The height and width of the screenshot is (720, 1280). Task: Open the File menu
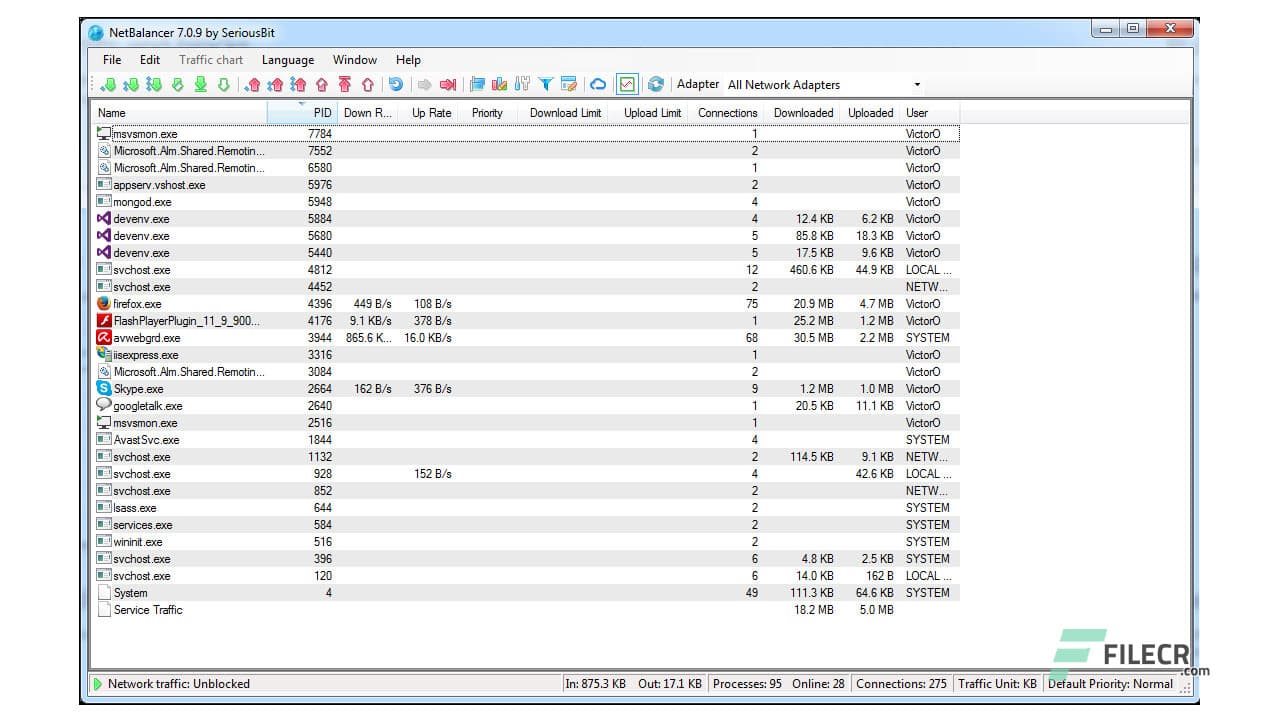coord(111,59)
